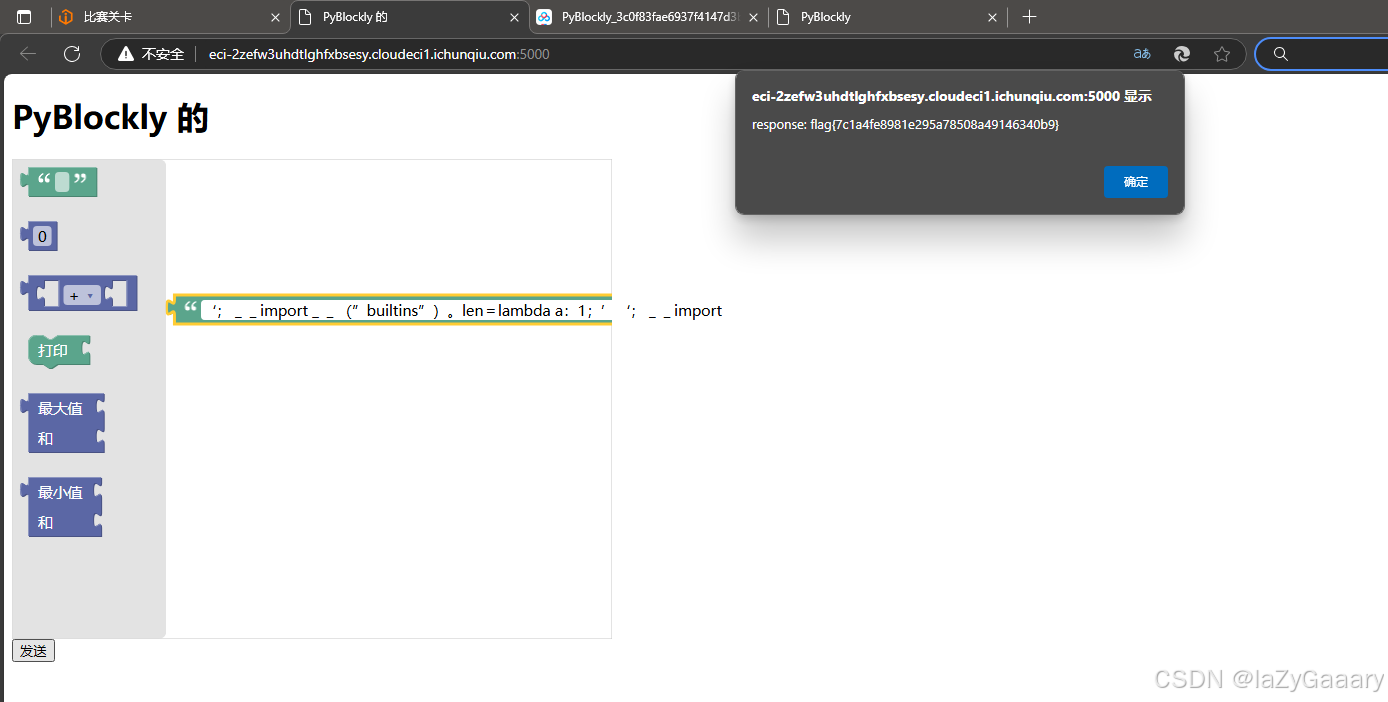
Task: Switch to the 比赛关卡 tab
Action: click(169, 17)
